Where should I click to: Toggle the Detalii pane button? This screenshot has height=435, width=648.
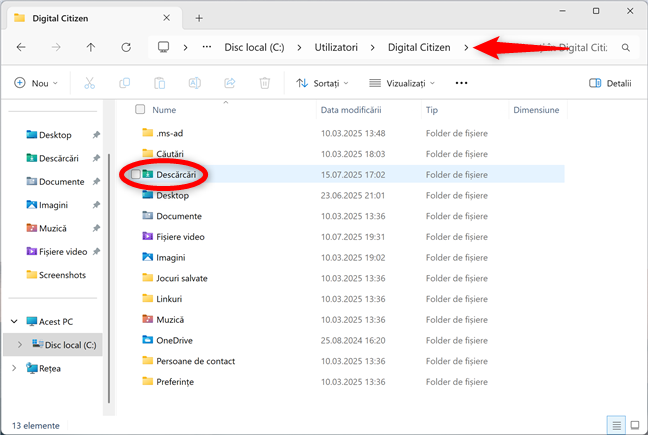coord(610,84)
